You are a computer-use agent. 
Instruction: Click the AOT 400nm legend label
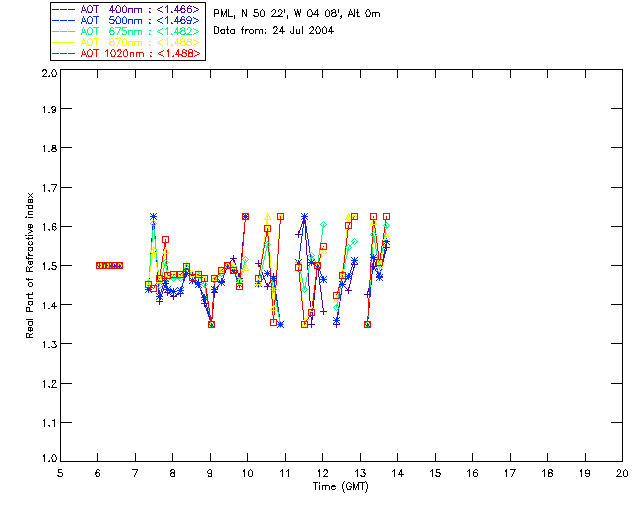click(138, 9)
